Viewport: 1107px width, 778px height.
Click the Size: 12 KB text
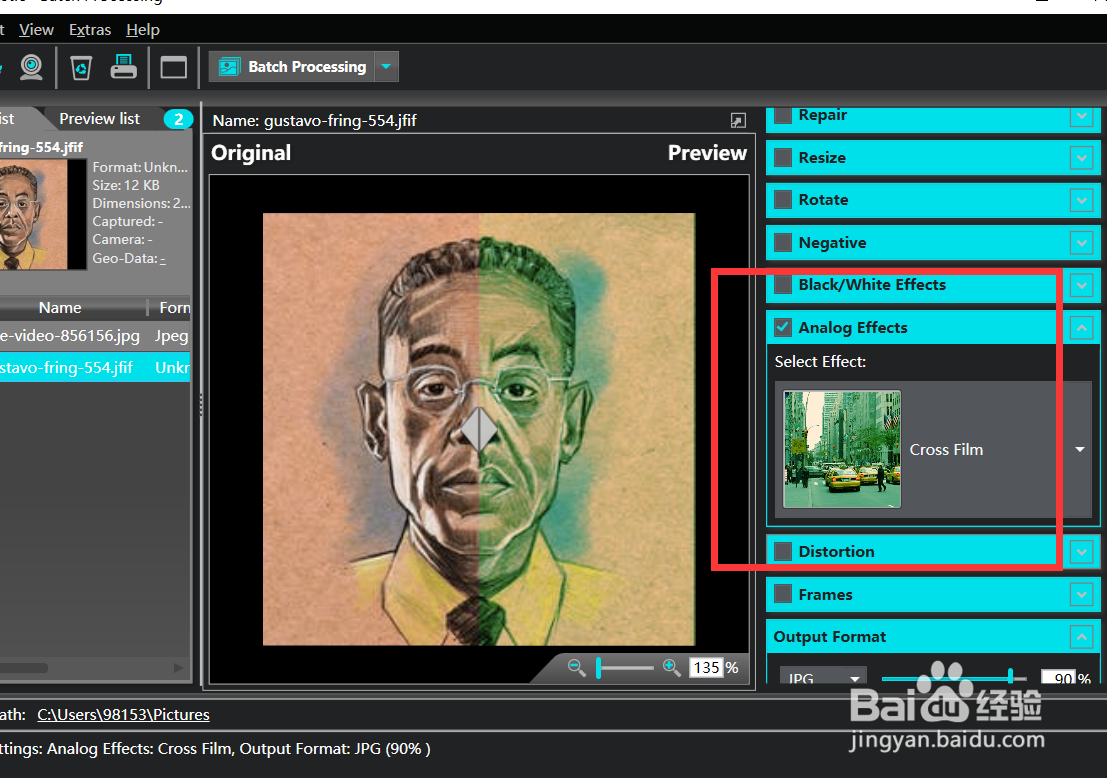tap(126, 185)
